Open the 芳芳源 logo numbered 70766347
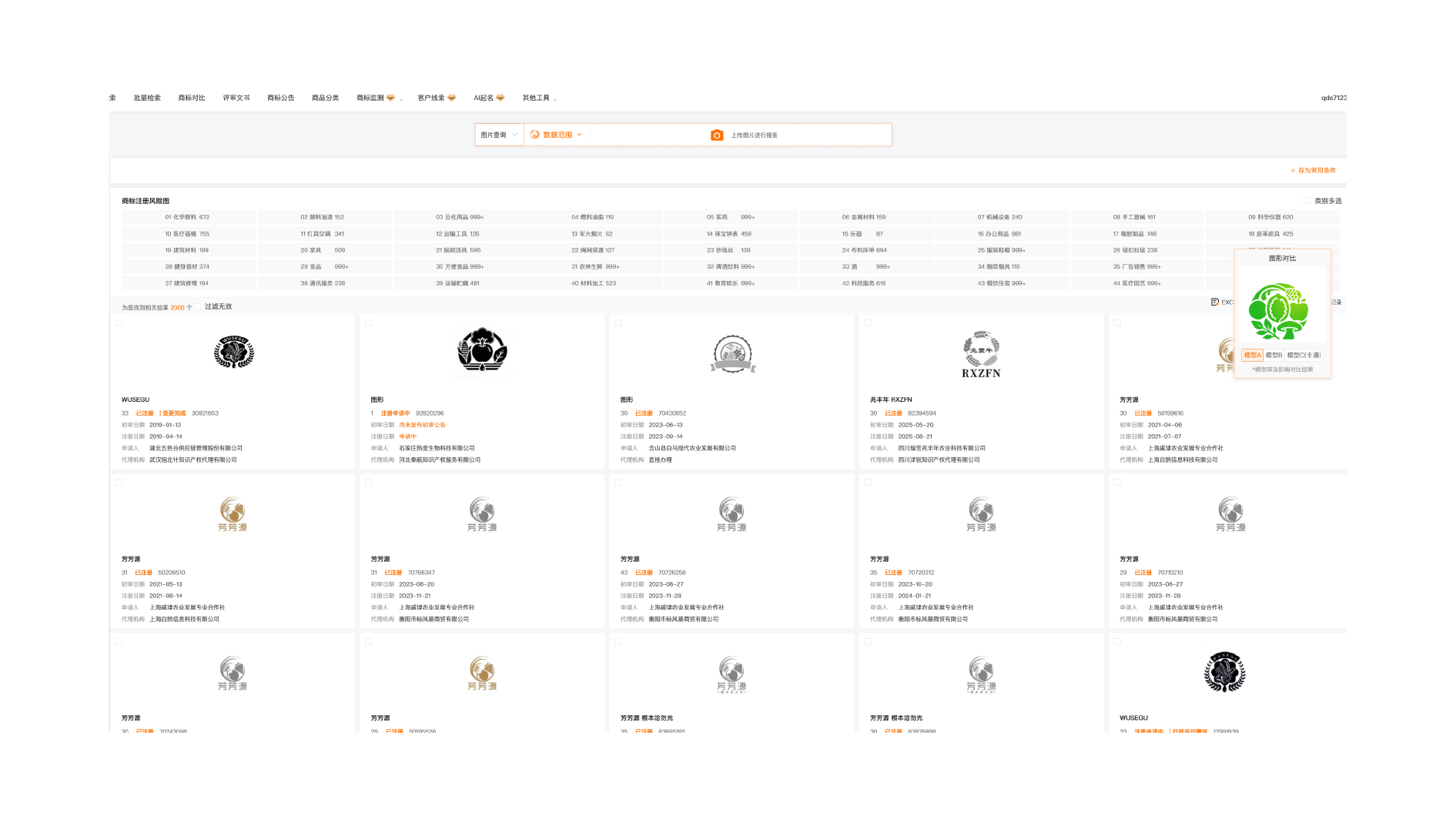Image resolution: width=1456 pixels, height=819 pixels. click(x=482, y=515)
